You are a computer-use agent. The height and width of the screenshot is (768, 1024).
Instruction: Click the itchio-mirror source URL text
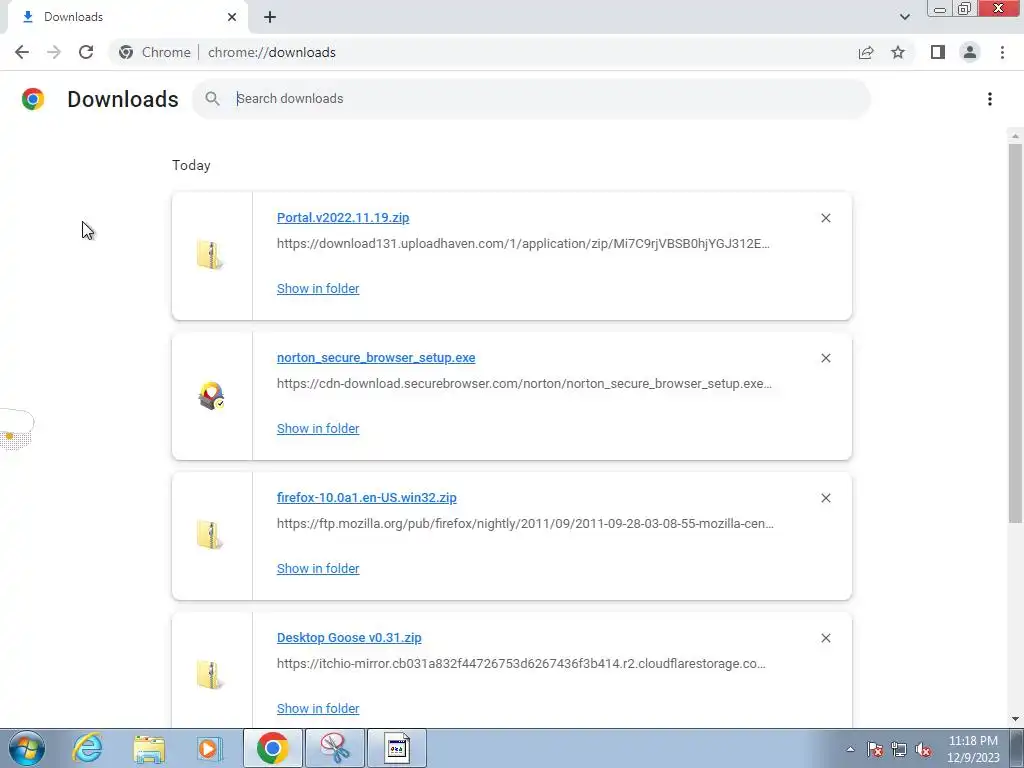[521, 664]
